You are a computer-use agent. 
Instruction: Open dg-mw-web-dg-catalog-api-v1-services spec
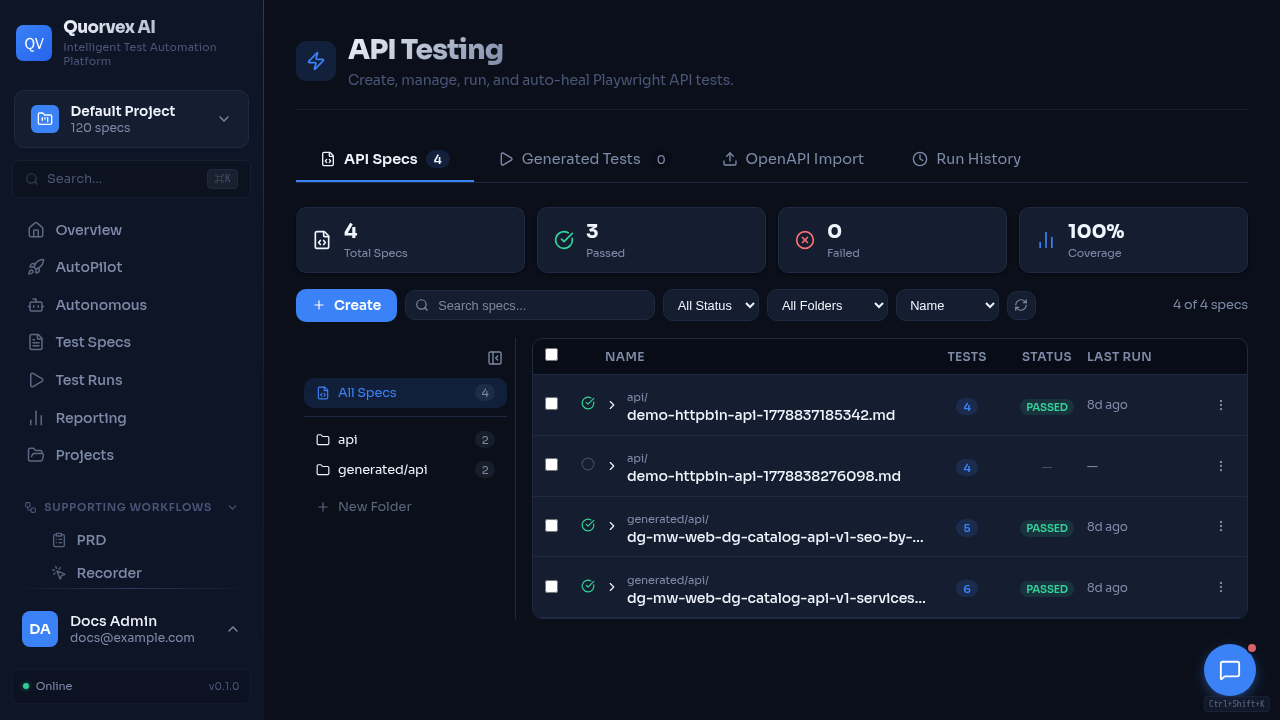coord(776,598)
